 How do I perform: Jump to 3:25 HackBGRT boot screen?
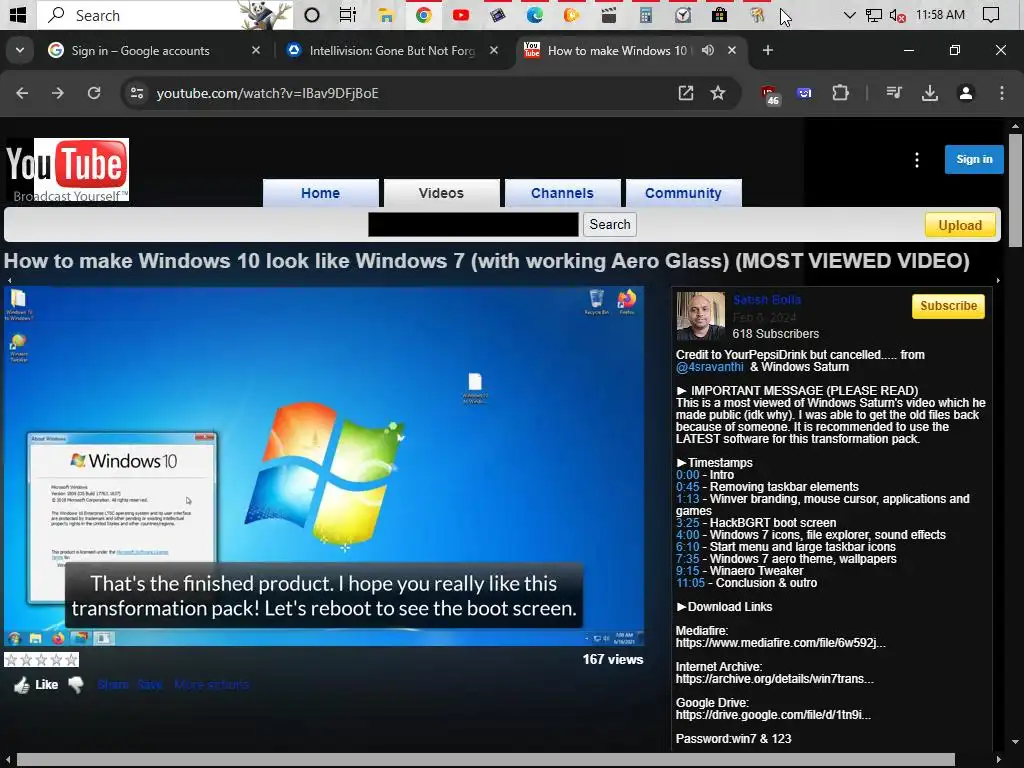[x=688, y=523]
